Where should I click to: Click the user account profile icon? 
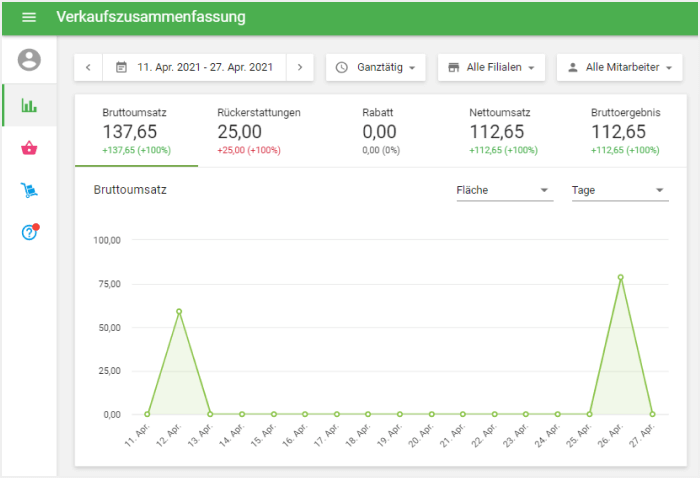coord(29,60)
